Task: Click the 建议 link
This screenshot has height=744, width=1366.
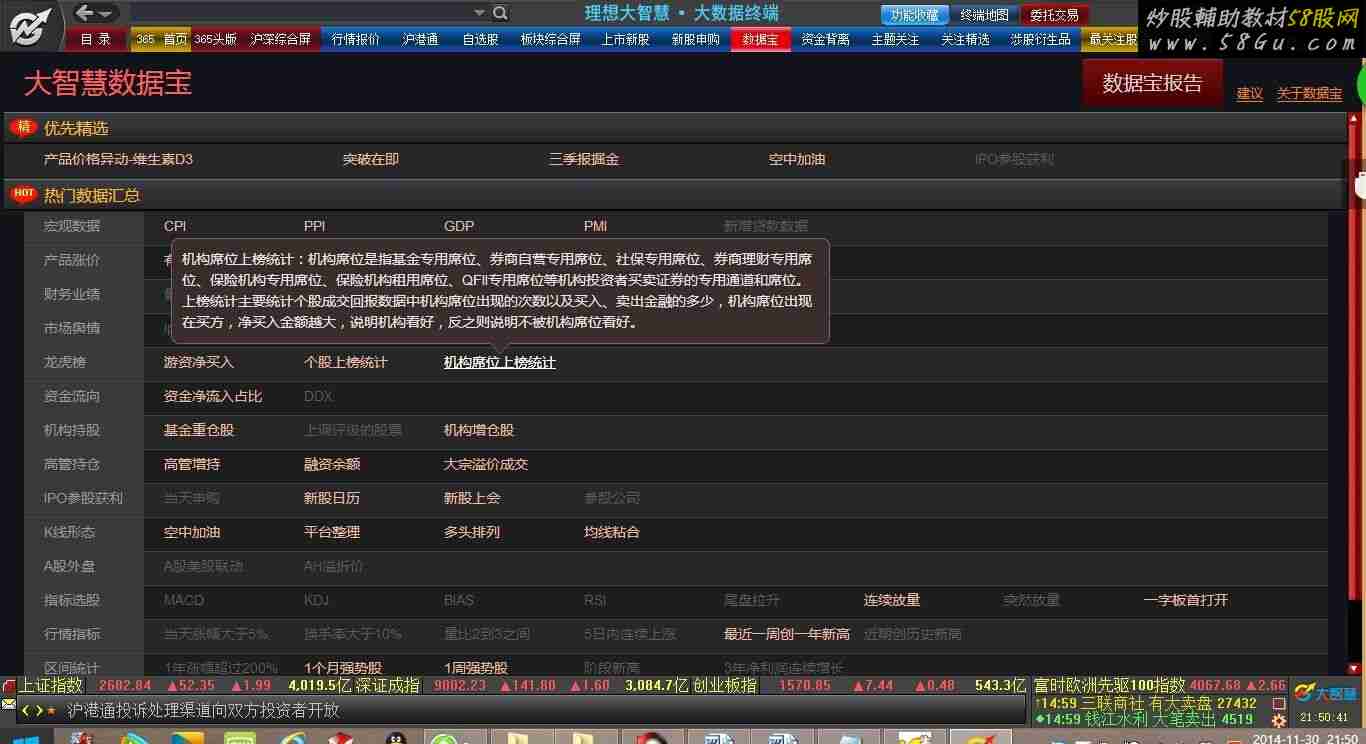Action: (1250, 93)
